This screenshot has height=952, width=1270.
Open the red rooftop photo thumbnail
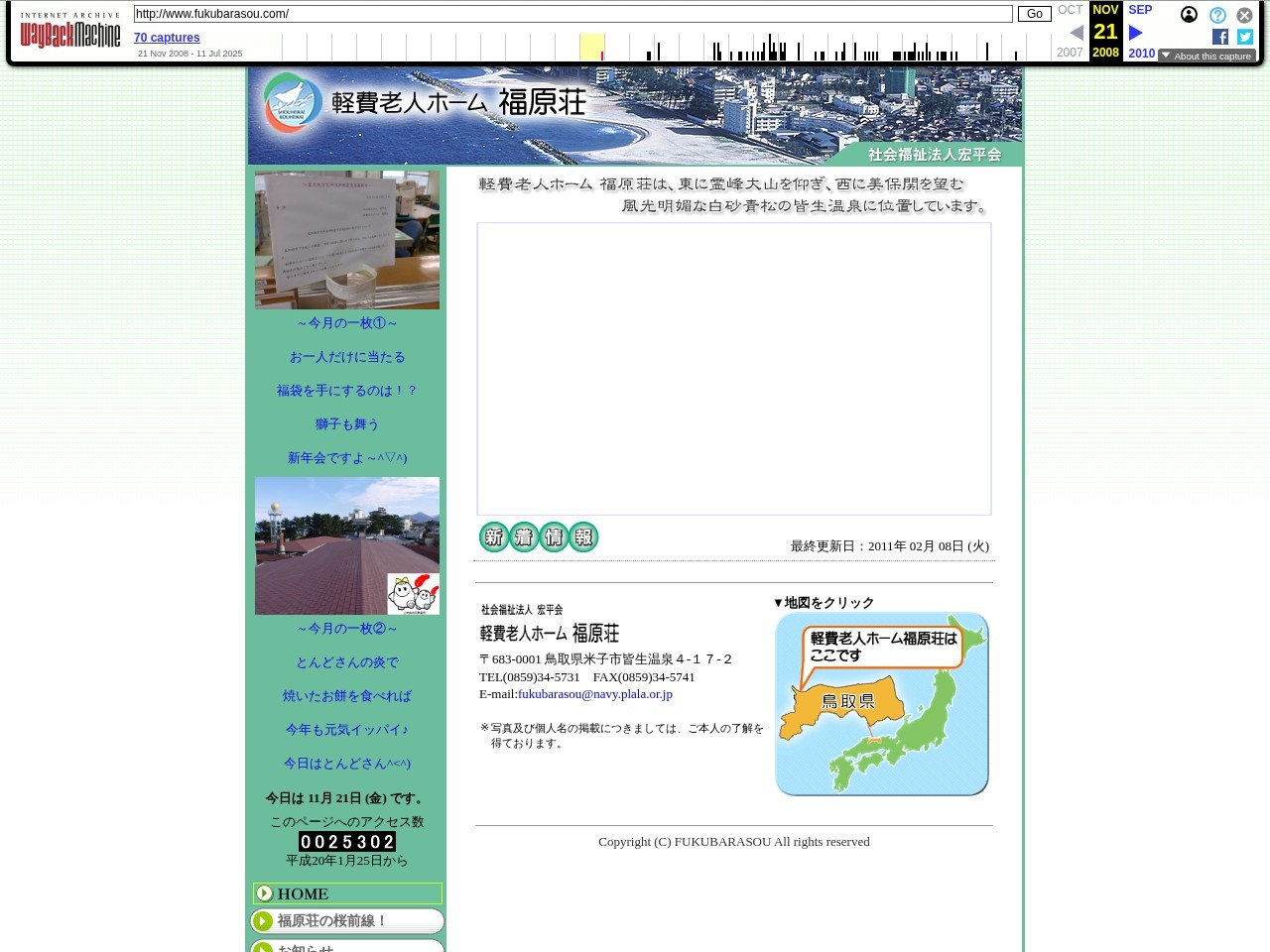click(347, 545)
